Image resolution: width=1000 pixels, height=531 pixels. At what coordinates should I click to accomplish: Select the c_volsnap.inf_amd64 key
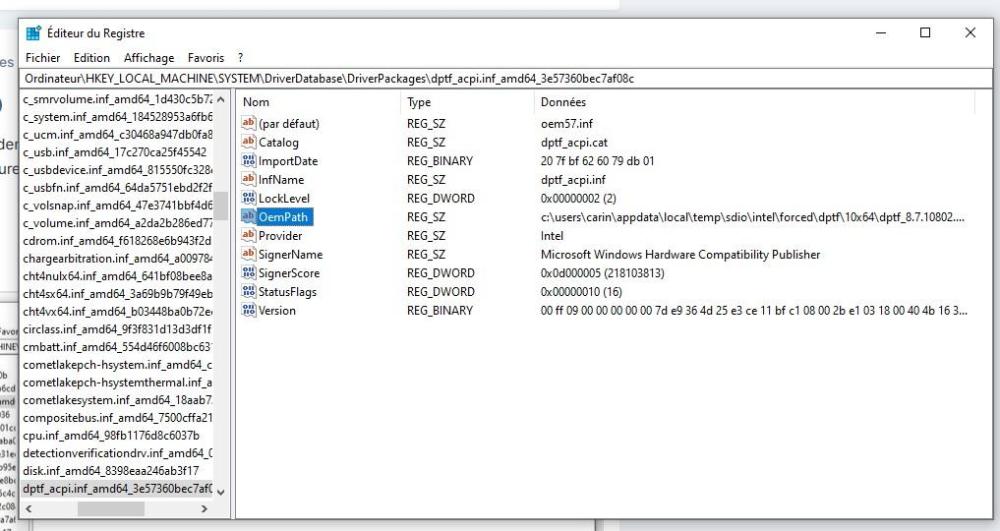[x=117, y=205]
